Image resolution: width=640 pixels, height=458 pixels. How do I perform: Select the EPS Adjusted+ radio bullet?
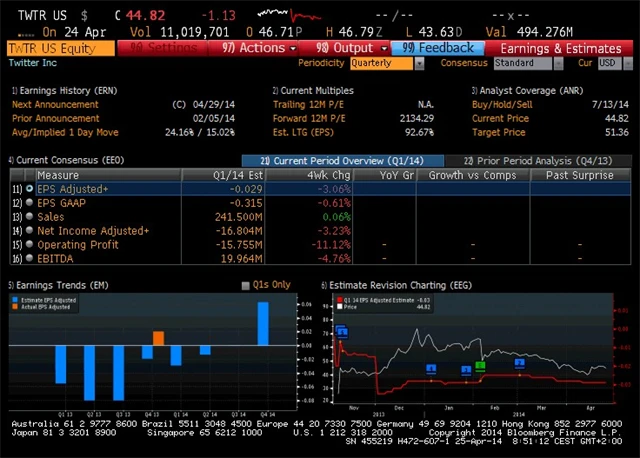pyautogui.click(x=29, y=188)
